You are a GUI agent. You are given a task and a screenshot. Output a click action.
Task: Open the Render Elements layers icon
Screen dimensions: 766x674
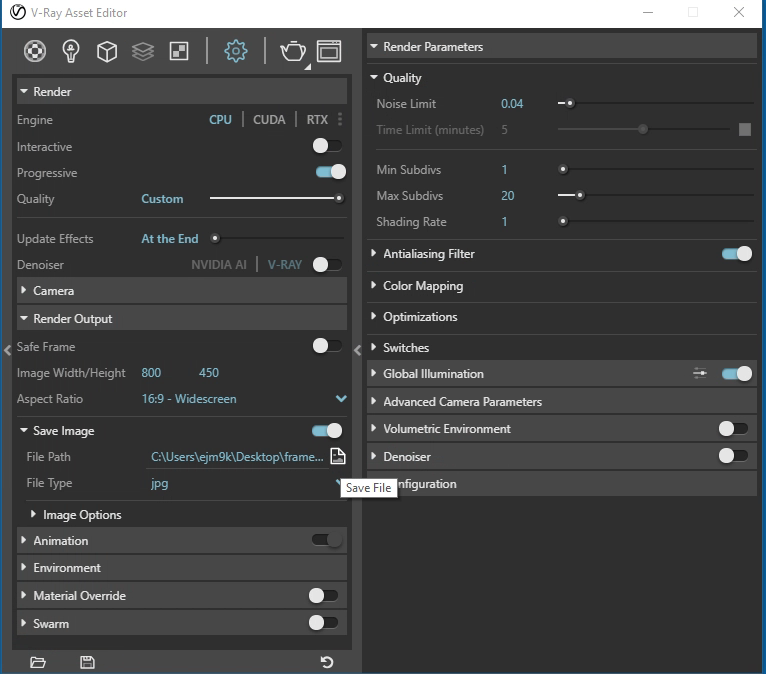point(143,51)
